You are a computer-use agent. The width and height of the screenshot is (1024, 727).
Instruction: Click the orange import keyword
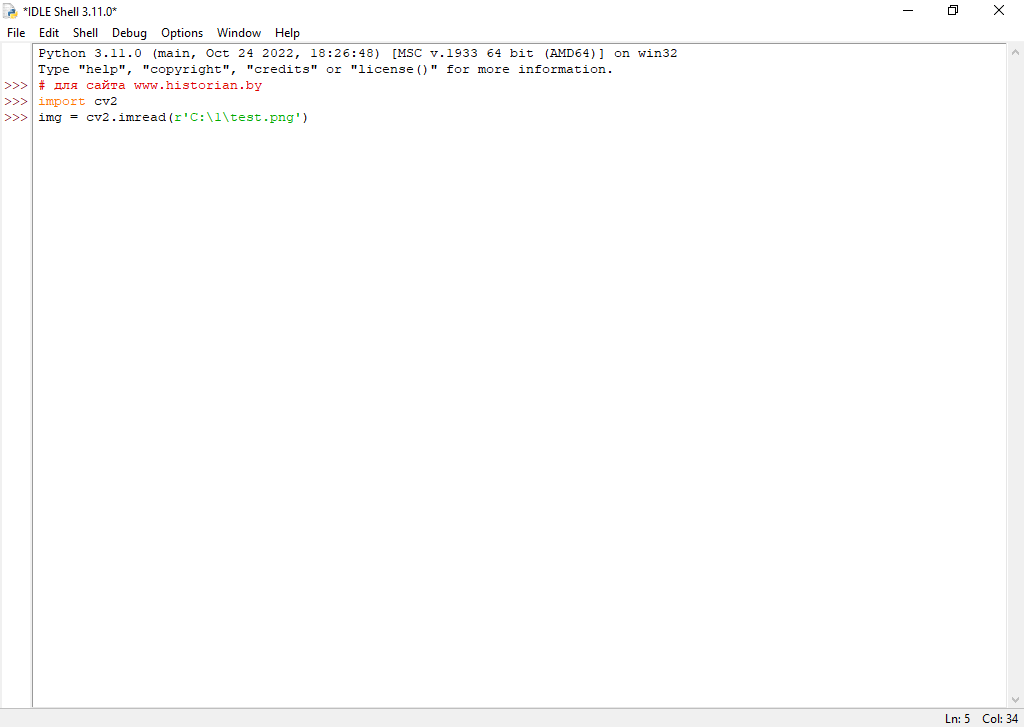click(x=62, y=102)
